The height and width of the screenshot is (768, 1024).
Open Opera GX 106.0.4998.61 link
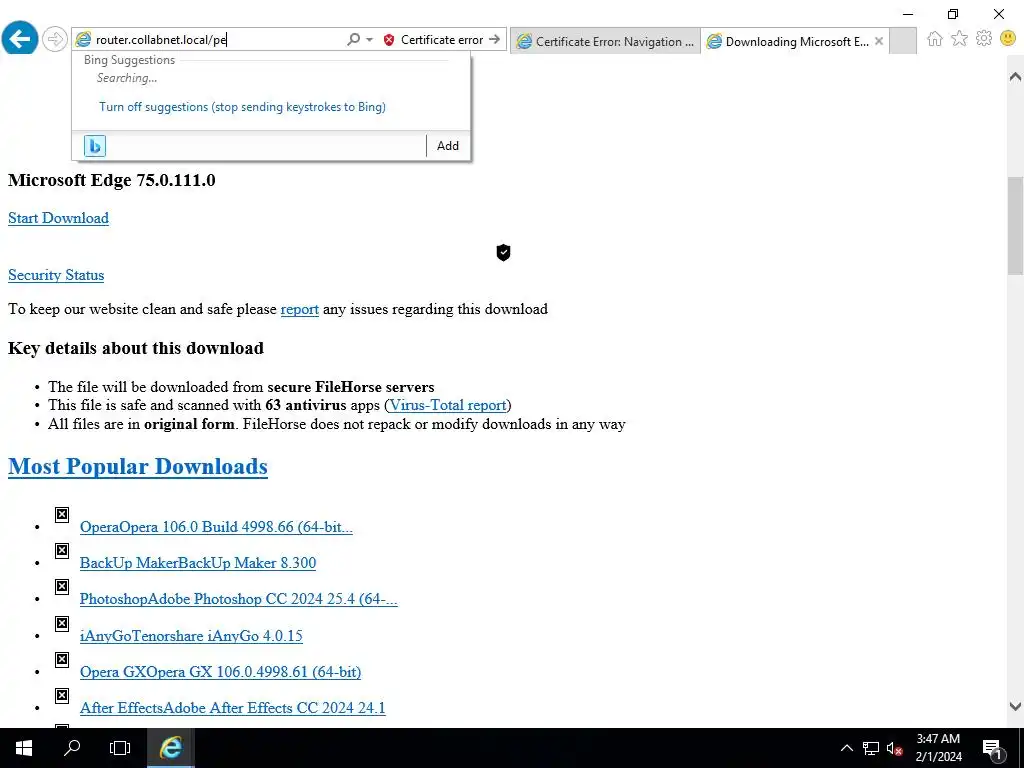220,671
